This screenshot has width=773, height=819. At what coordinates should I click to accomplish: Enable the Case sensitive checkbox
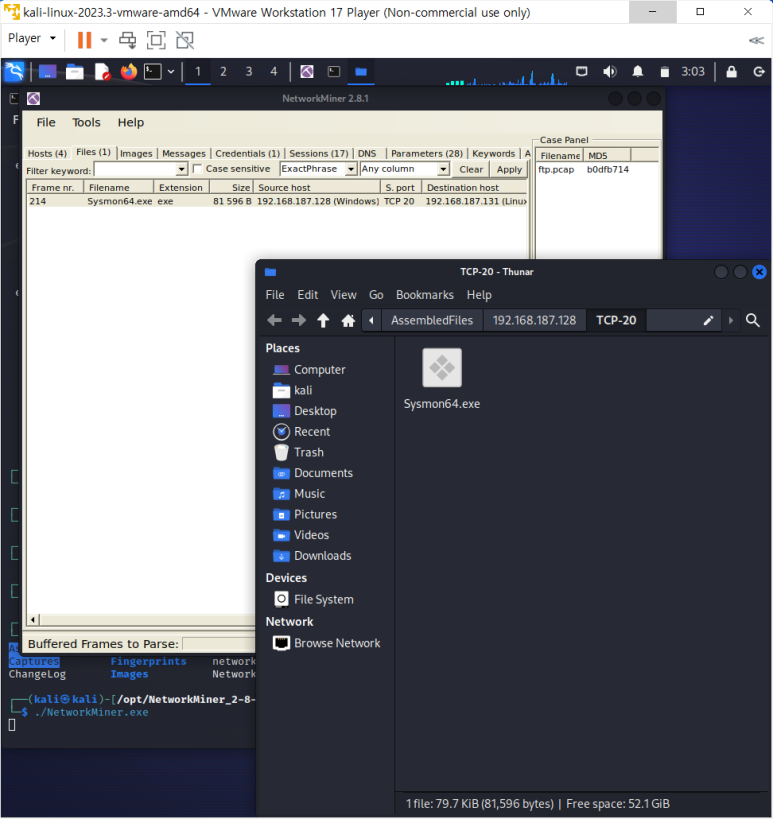coord(197,169)
